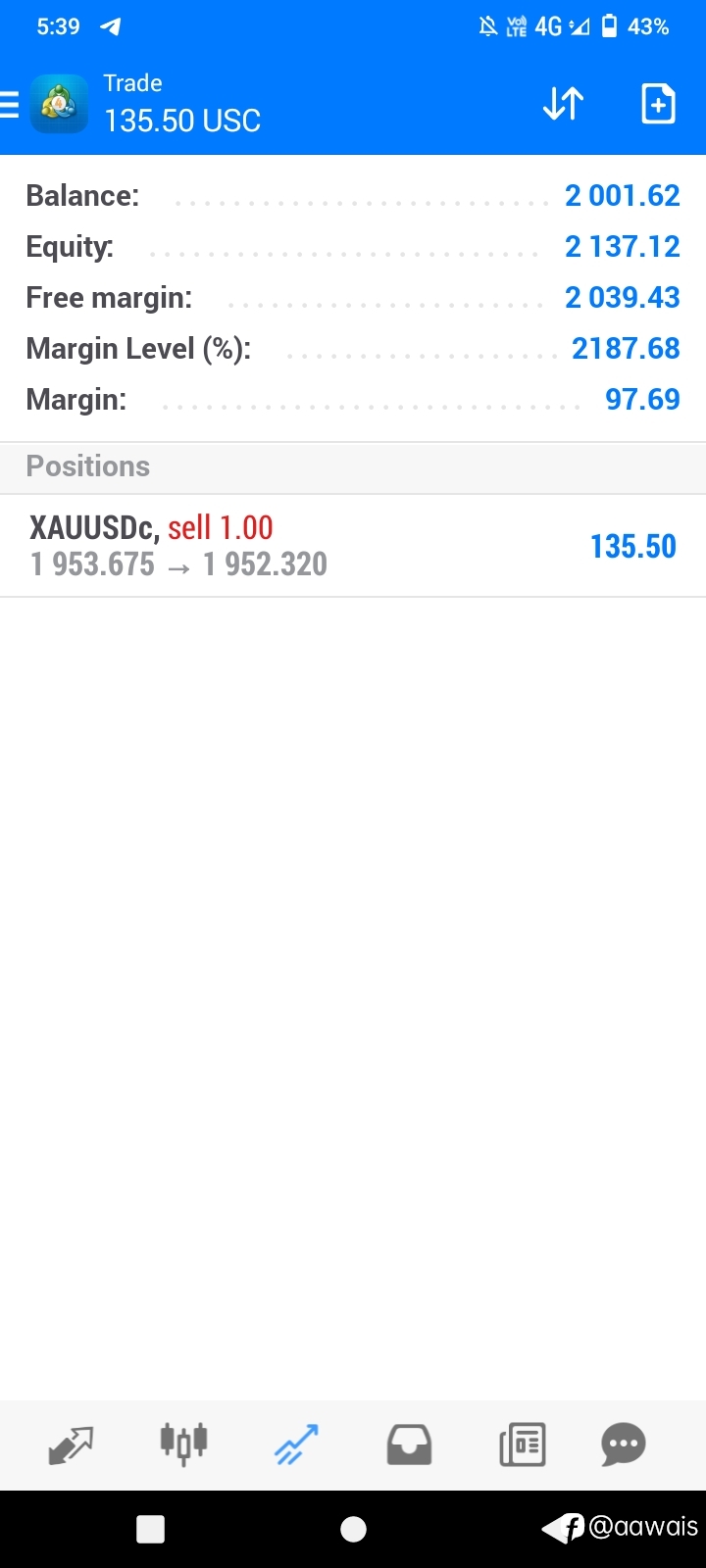Select the XAUUSDc sell 1.00 position
Screen dimensions: 706x1568
pos(353,546)
